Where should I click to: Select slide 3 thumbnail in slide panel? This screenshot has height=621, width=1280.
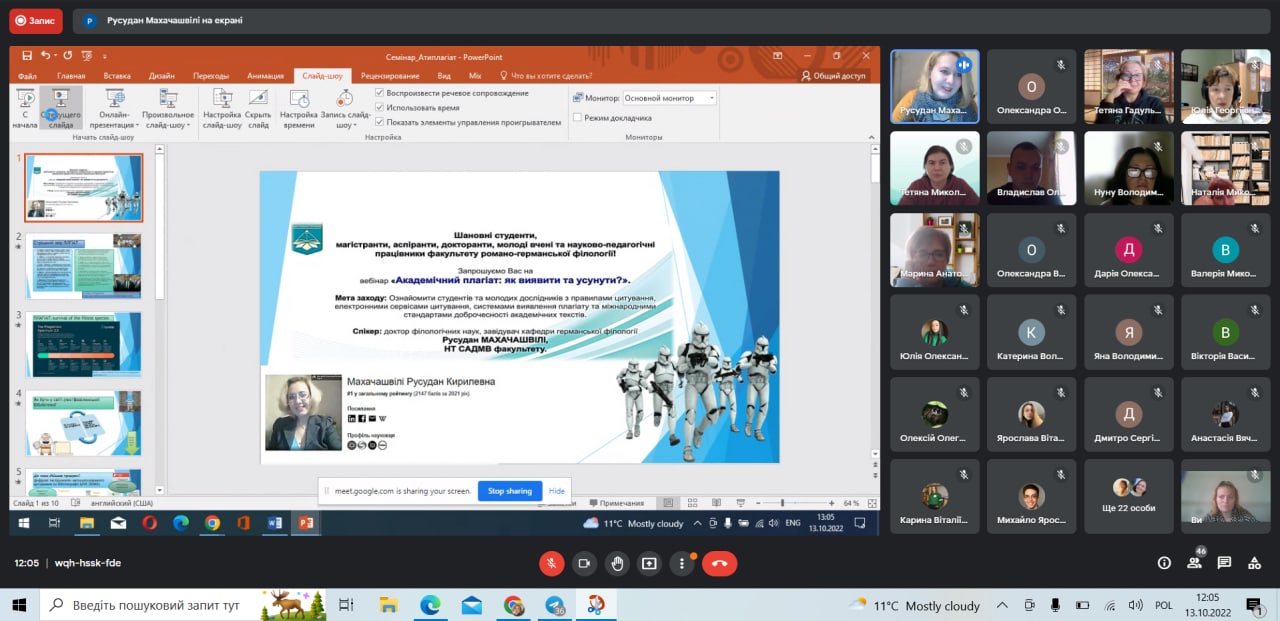pyautogui.click(x=83, y=344)
